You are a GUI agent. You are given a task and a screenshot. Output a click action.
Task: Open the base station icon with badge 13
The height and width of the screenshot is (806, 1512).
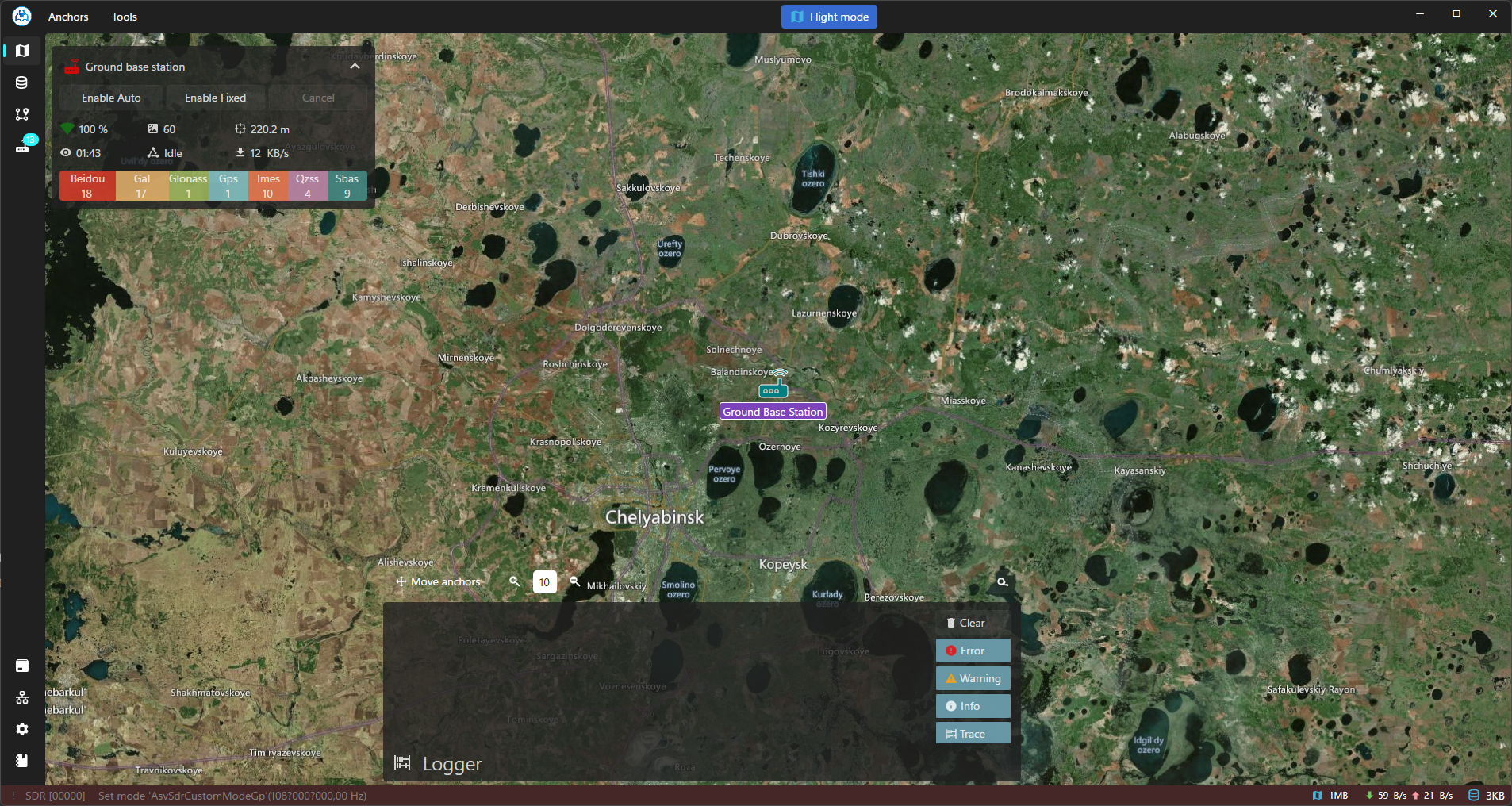[x=23, y=147]
